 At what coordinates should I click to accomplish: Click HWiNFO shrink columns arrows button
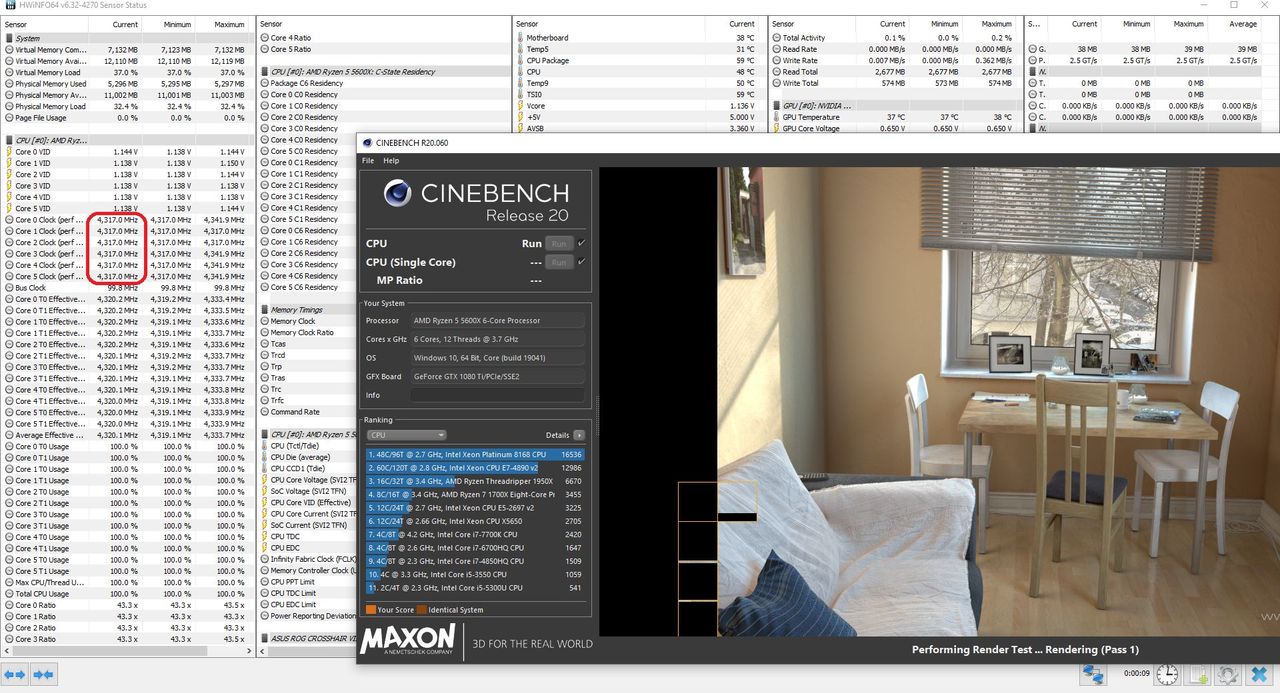(43, 676)
